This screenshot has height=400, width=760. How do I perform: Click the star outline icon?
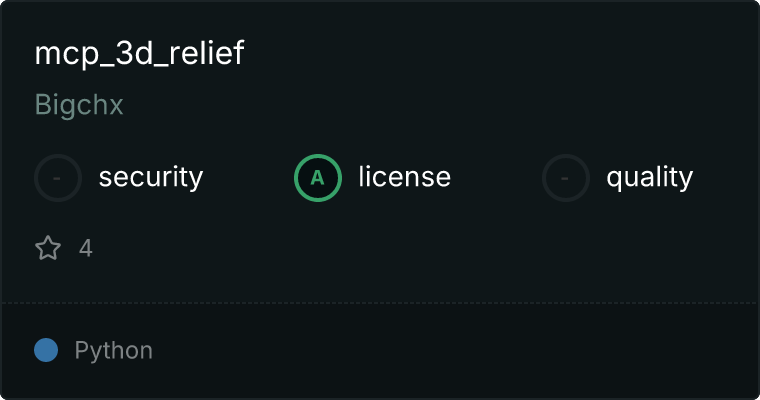coord(48,248)
